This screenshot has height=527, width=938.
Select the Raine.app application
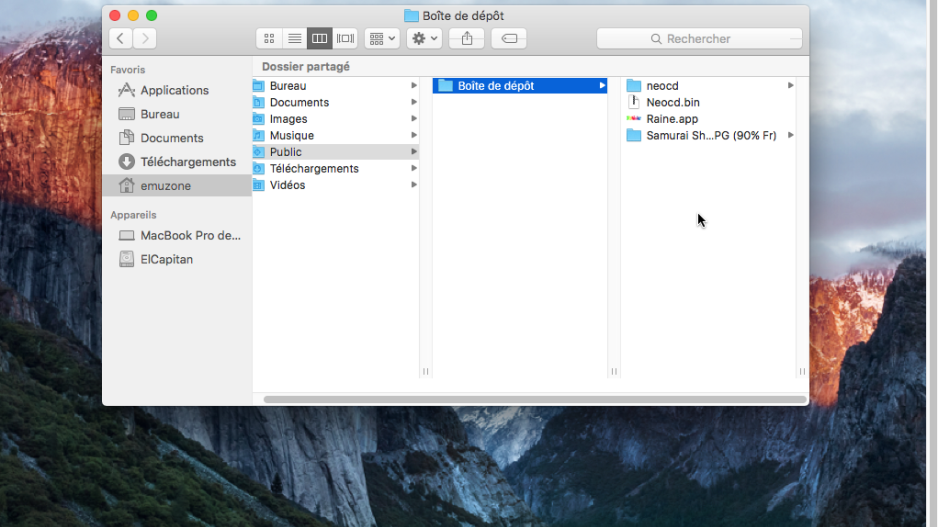coord(709,119)
